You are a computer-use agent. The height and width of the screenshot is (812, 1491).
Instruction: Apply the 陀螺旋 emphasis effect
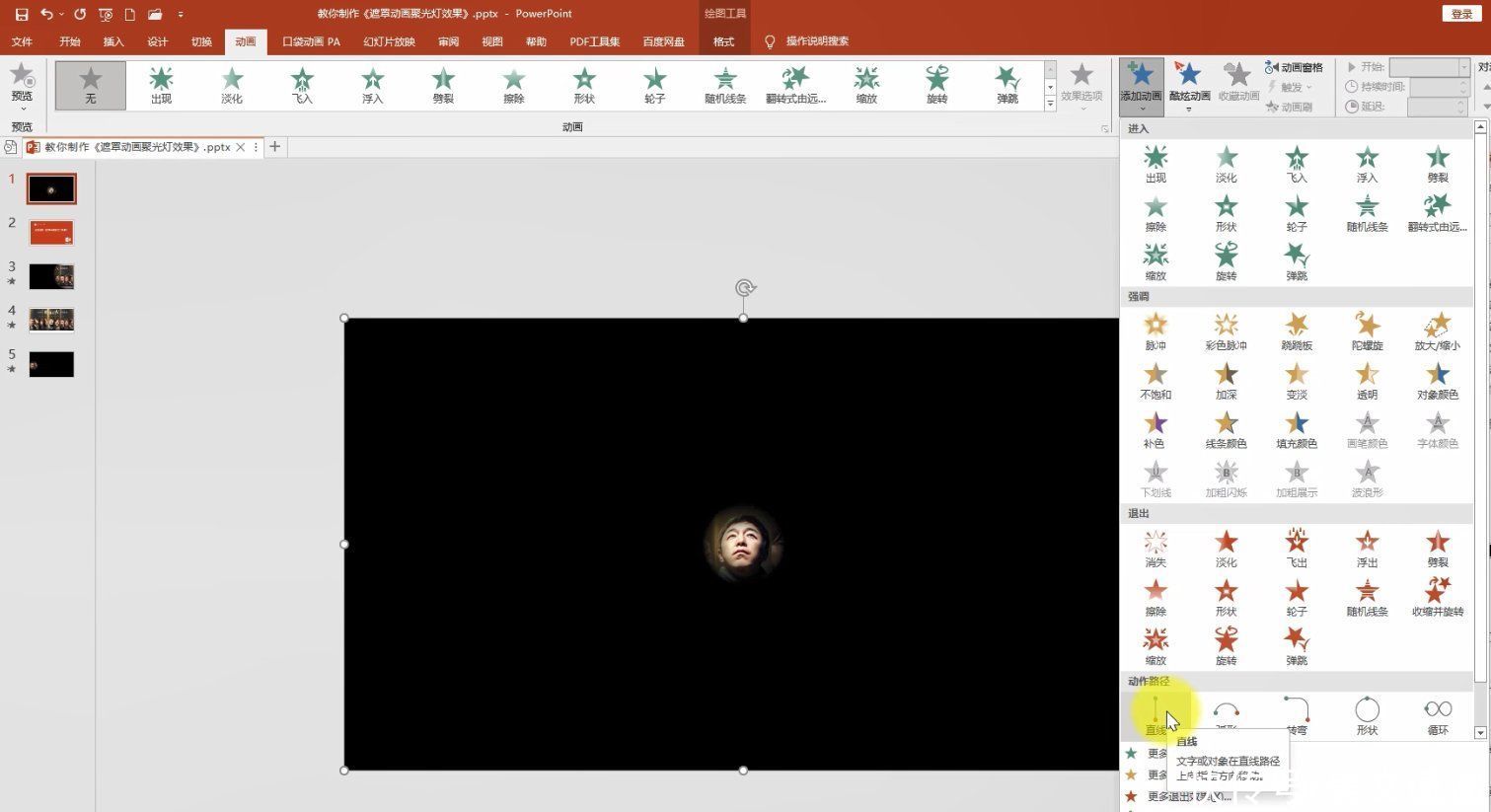coord(1367,332)
